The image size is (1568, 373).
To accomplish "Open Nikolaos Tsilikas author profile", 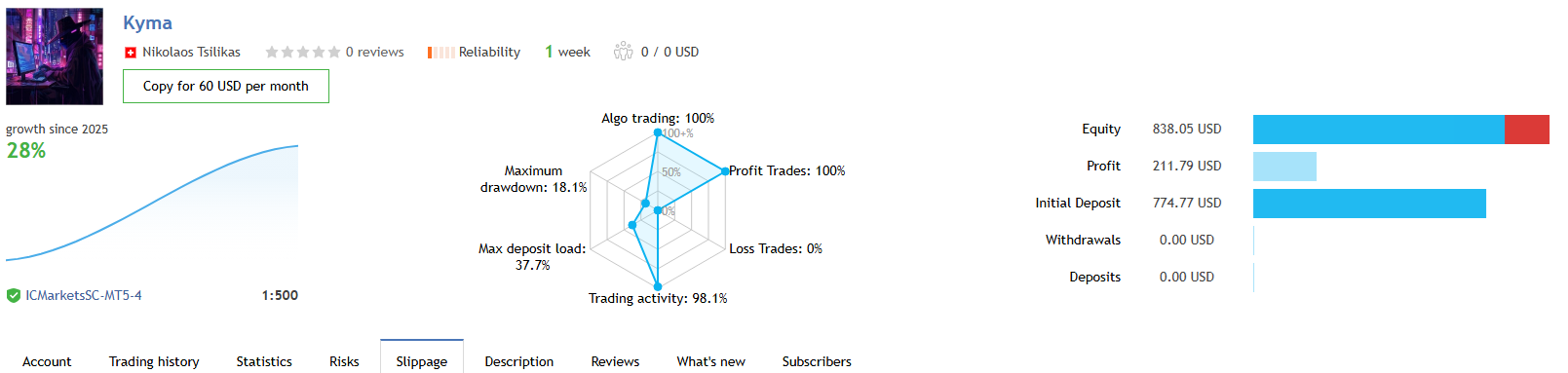I will (x=191, y=53).
